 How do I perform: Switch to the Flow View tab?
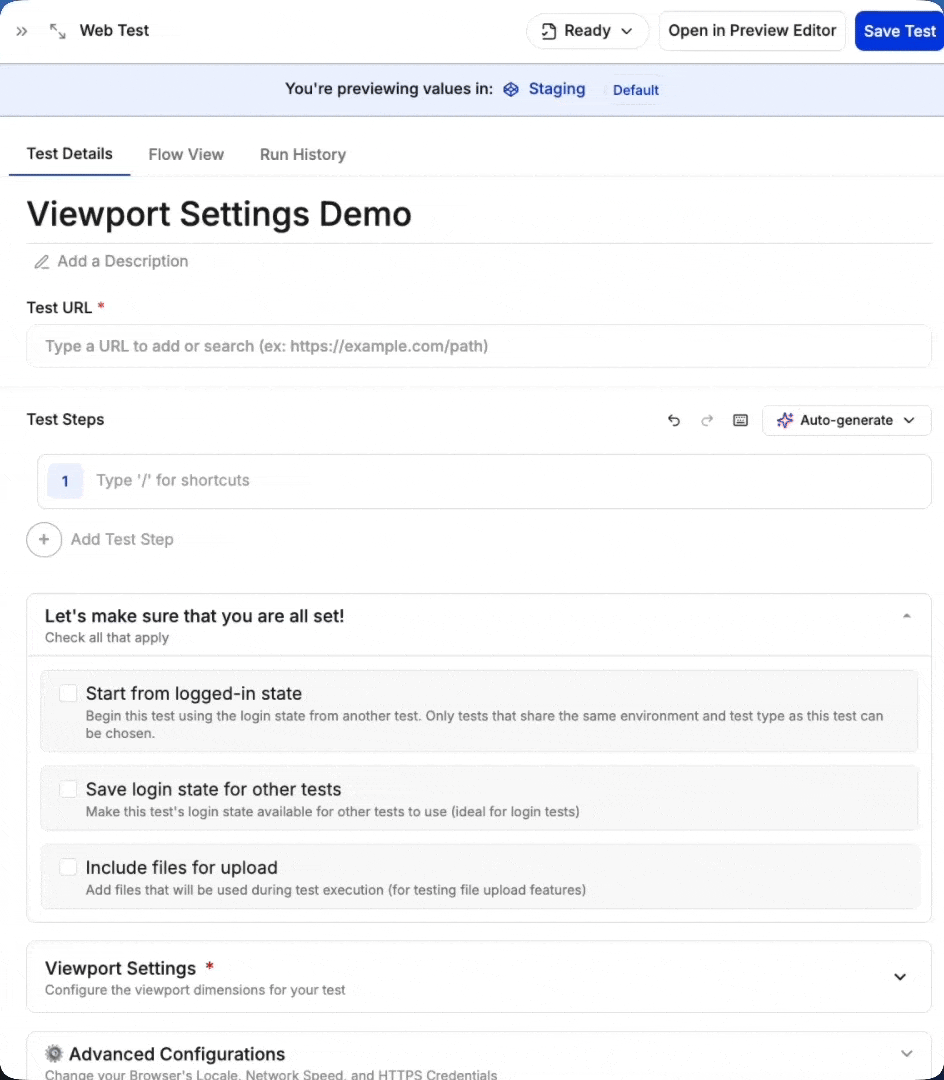185,154
